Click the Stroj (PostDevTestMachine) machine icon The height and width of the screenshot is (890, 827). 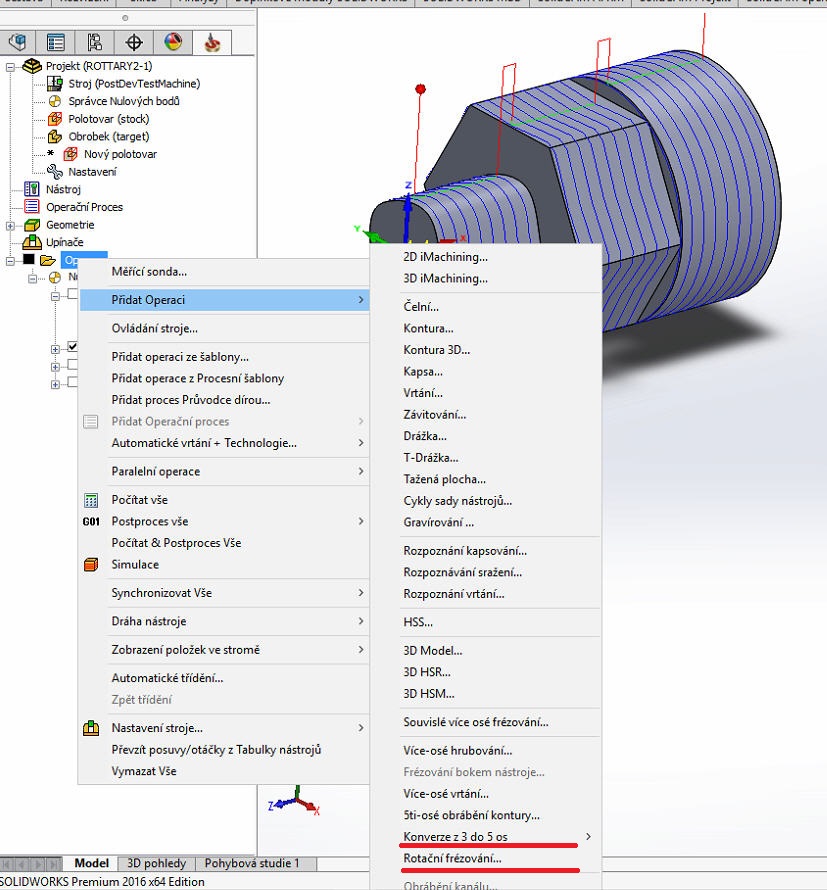[55, 84]
